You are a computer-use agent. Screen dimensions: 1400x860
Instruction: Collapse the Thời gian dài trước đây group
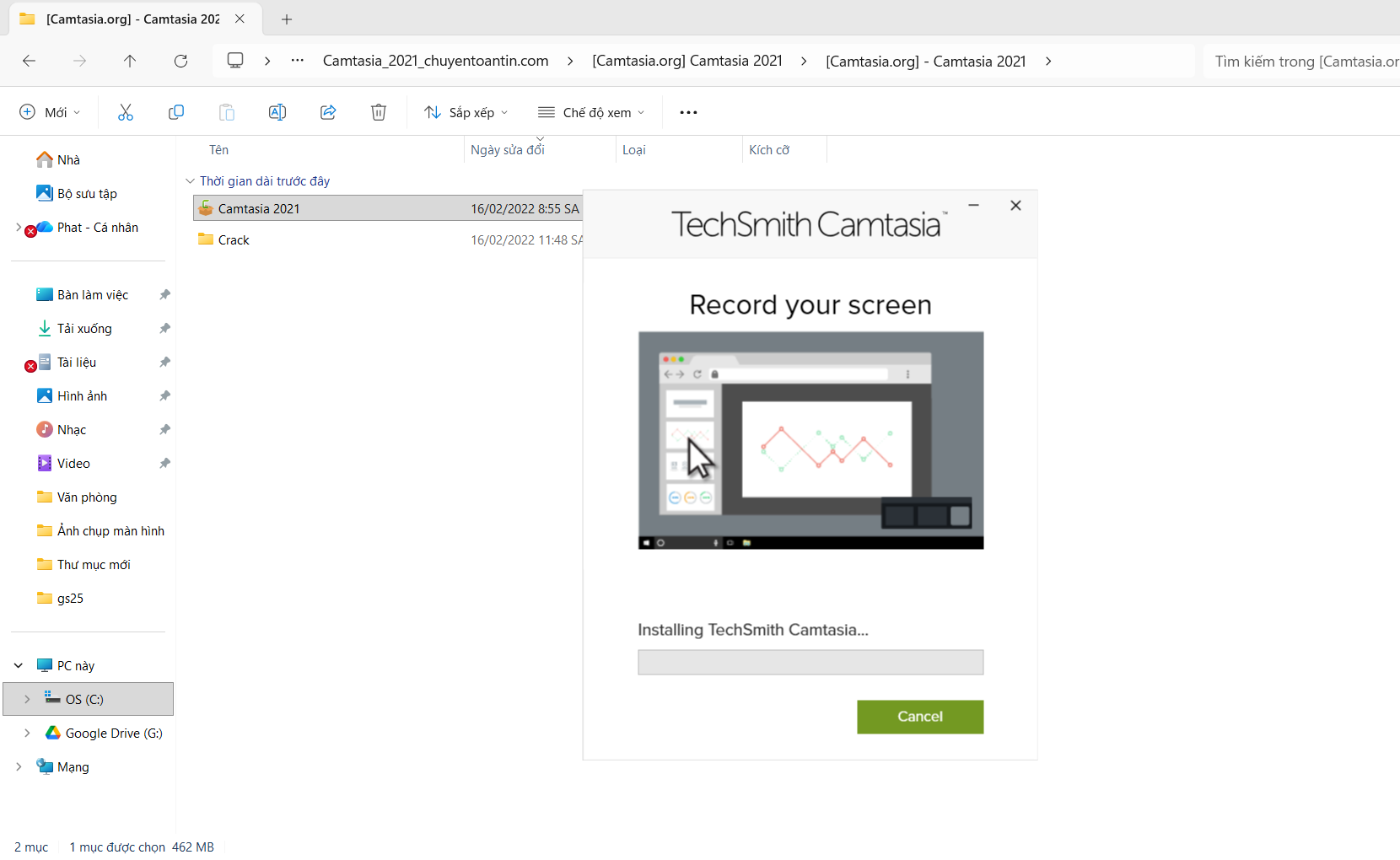coord(190,180)
